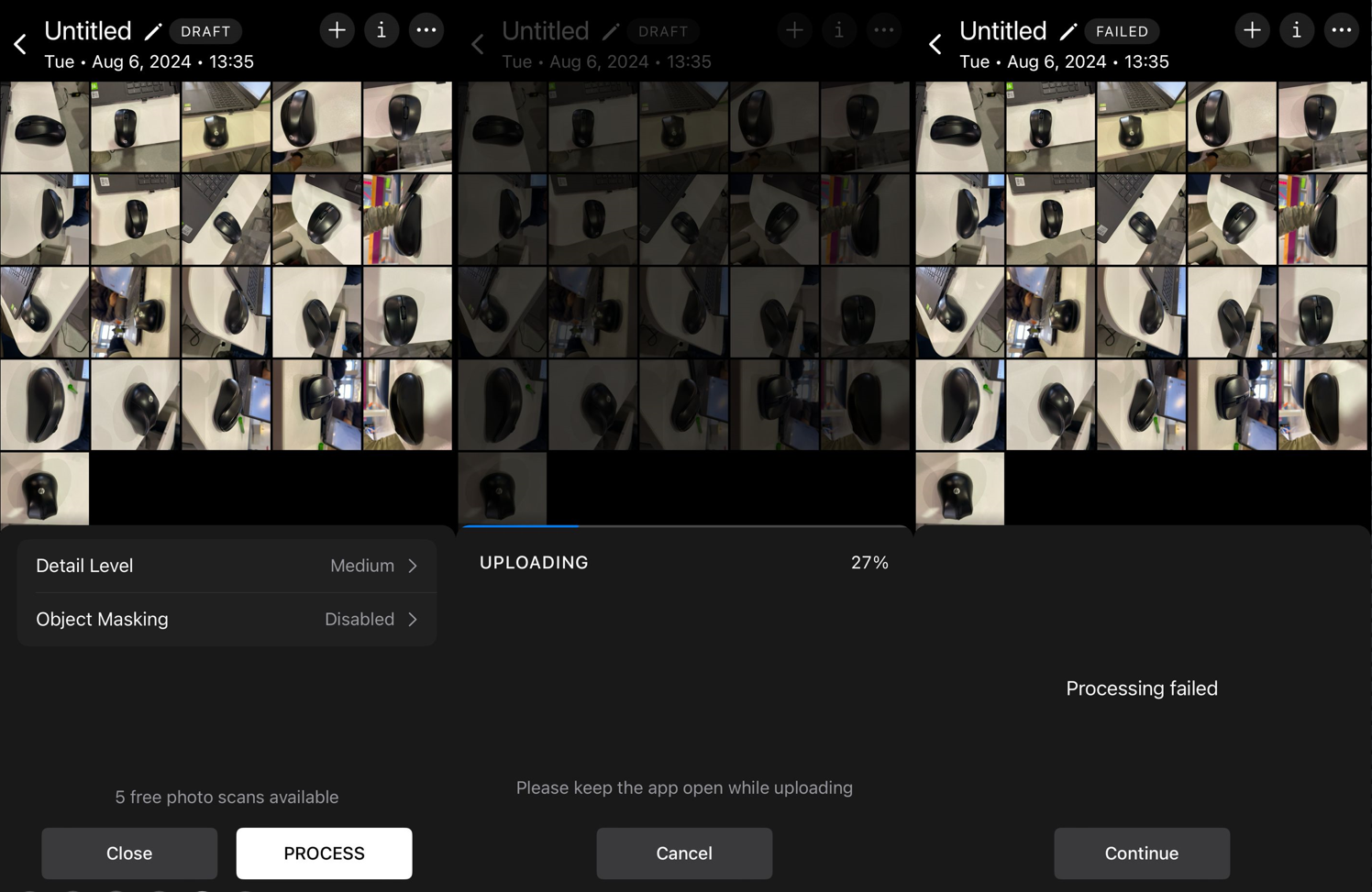Click the UPLOADING label
1372x892 pixels.
[534, 563]
